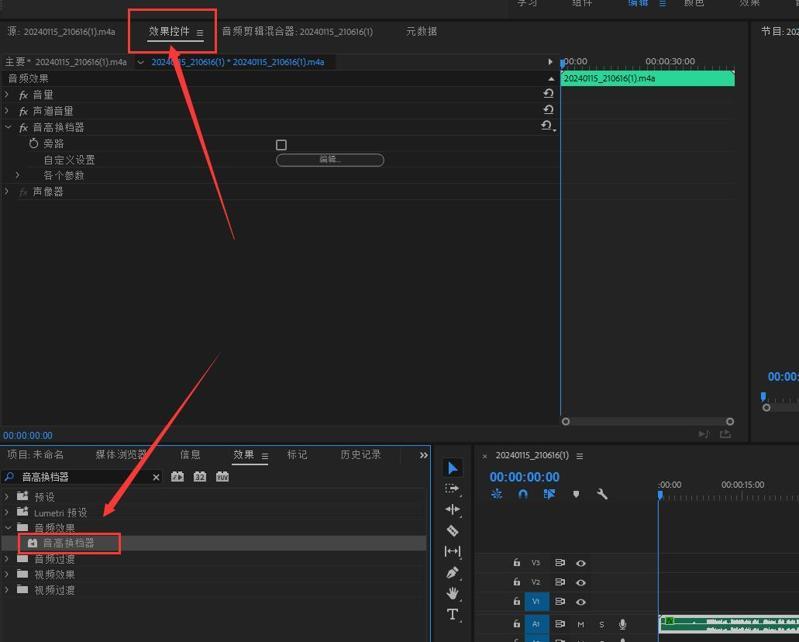Screen dimensions: 799x642
Task: Select the Selection tool arrow
Action: [452, 468]
